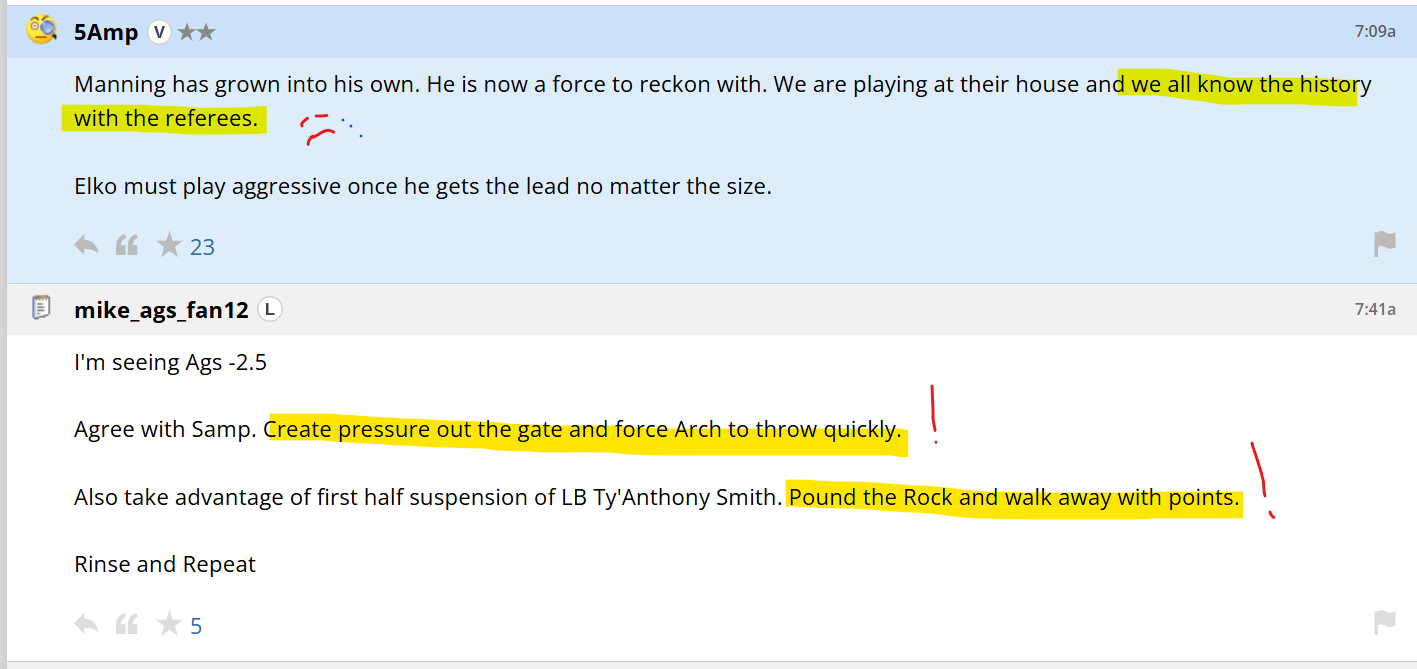The height and width of the screenshot is (669, 1417).
Task: View the 5 stars count on mike's post
Action: click(196, 627)
